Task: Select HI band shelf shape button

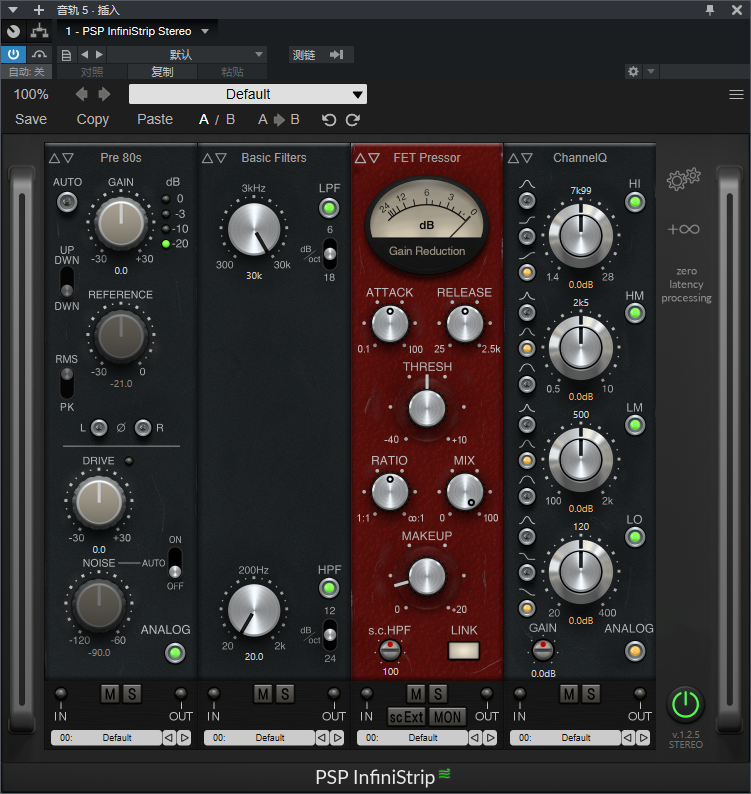Action: [527, 236]
